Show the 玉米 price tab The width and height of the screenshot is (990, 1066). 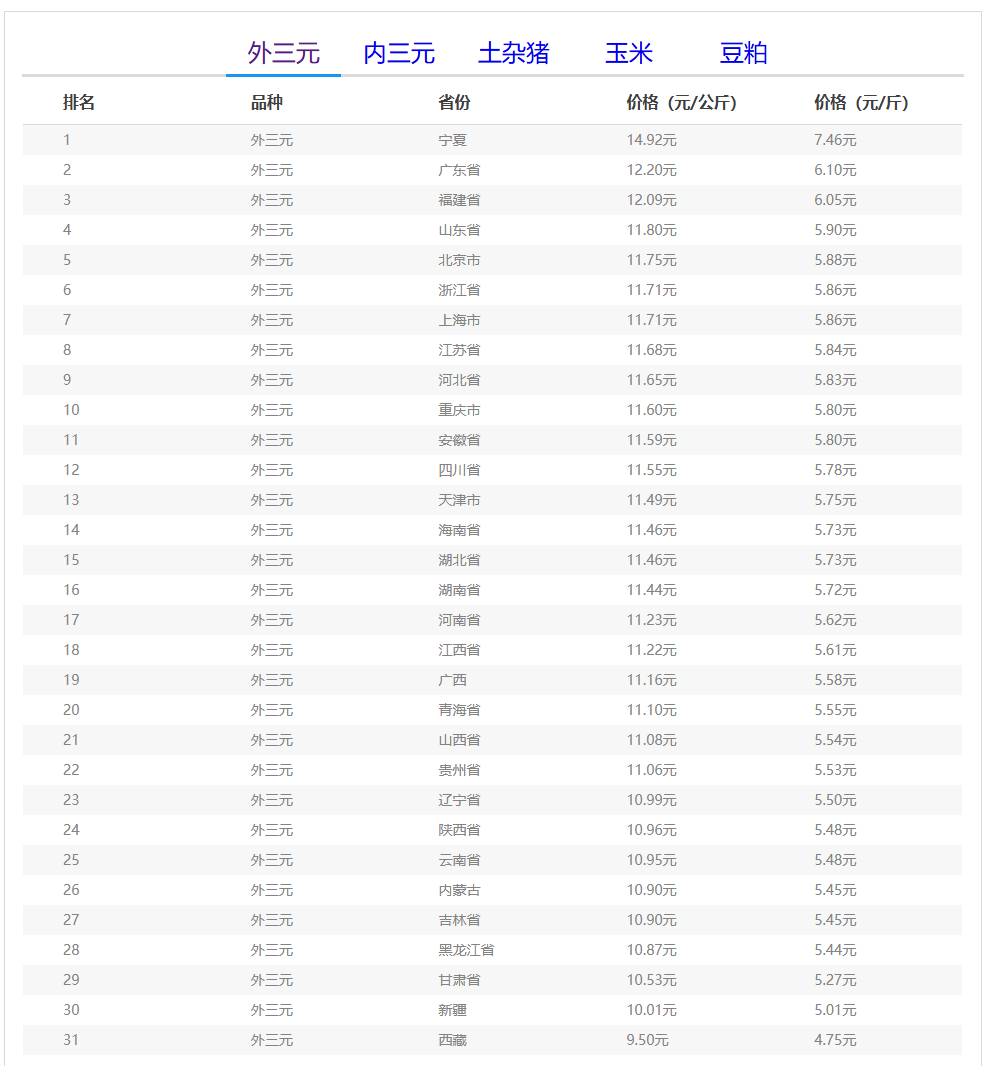click(628, 53)
